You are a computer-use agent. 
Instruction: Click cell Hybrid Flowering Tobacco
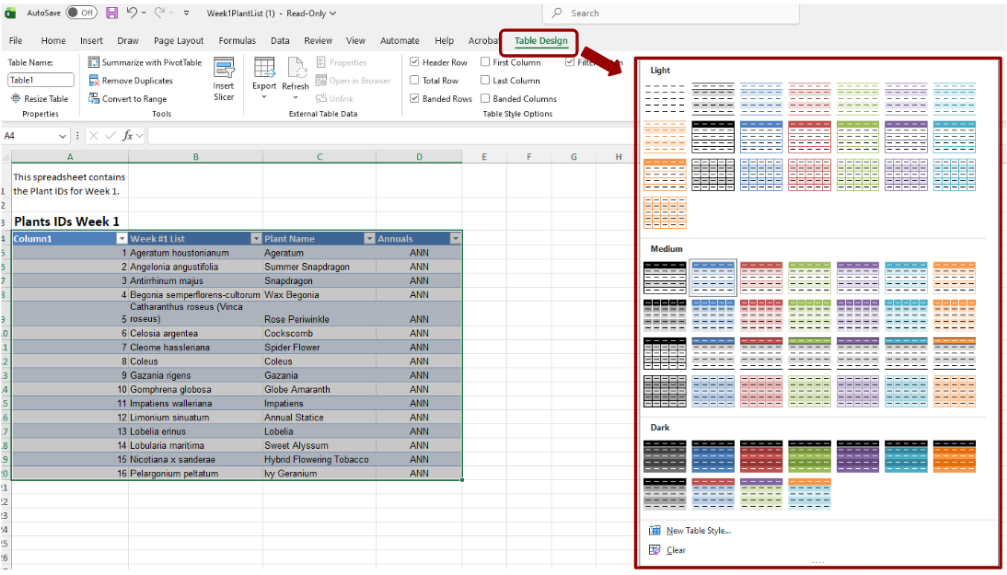pos(319,459)
